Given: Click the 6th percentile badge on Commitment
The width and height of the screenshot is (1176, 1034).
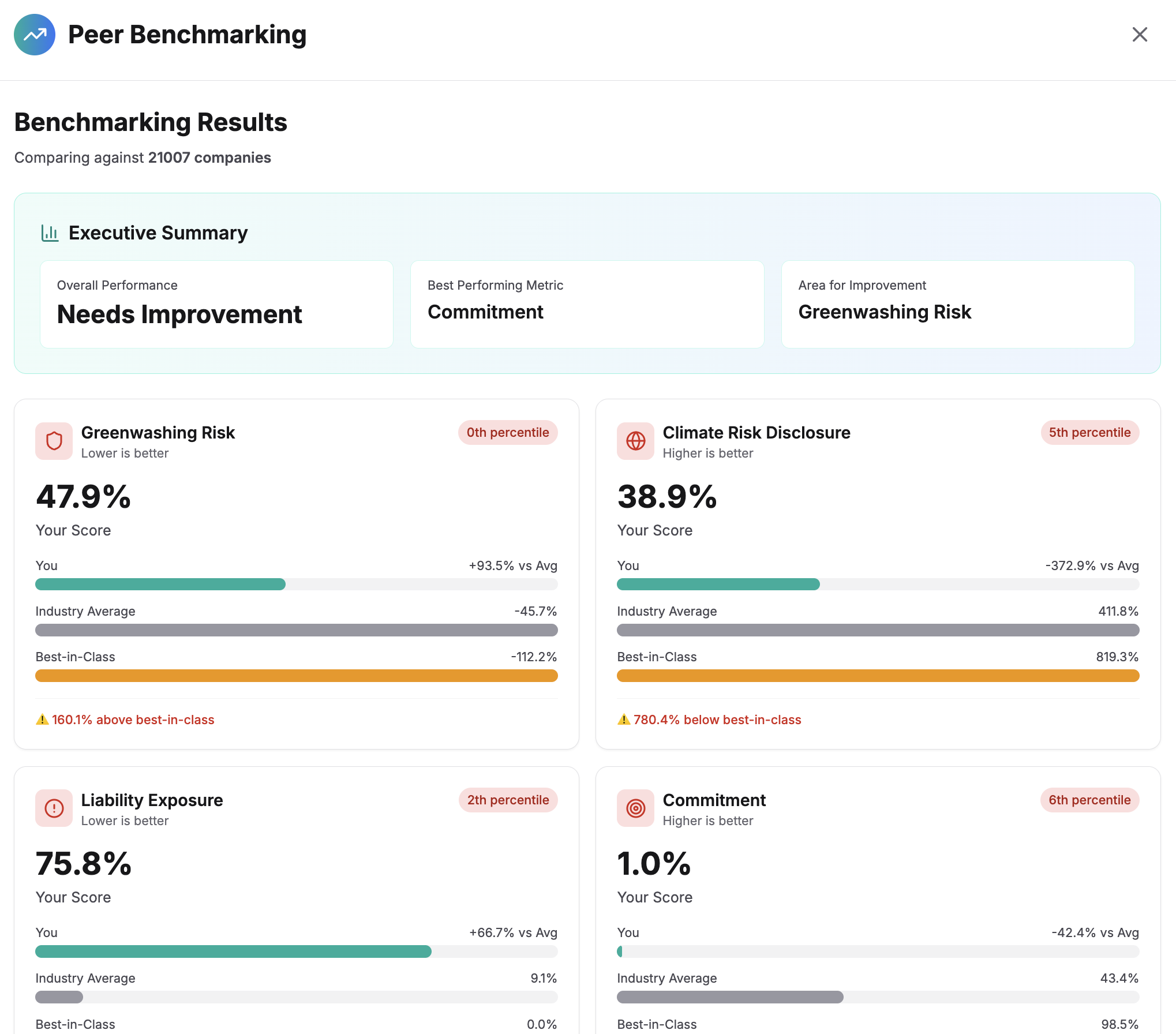Looking at the screenshot, I should click(x=1089, y=800).
